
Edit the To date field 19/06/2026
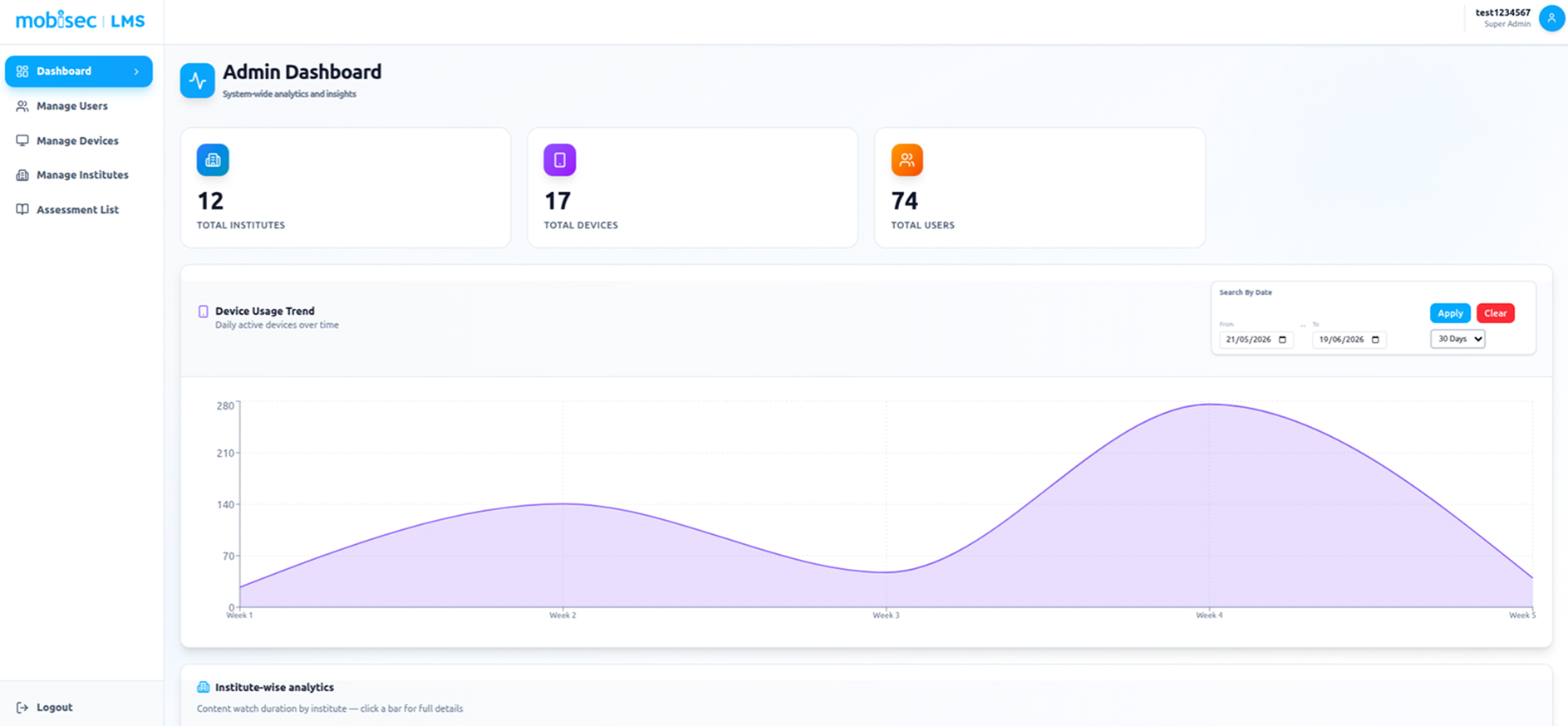[1349, 340]
